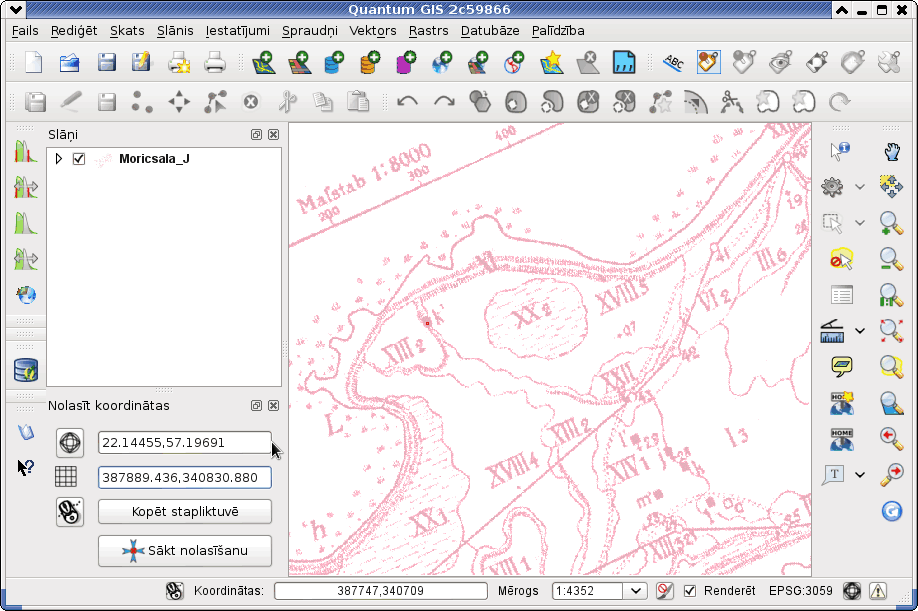Image resolution: width=918 pixels, height=611 pixels.
Task: Undock the Nolasīt koordinātas panel
Action: click(x=256, y=406)
